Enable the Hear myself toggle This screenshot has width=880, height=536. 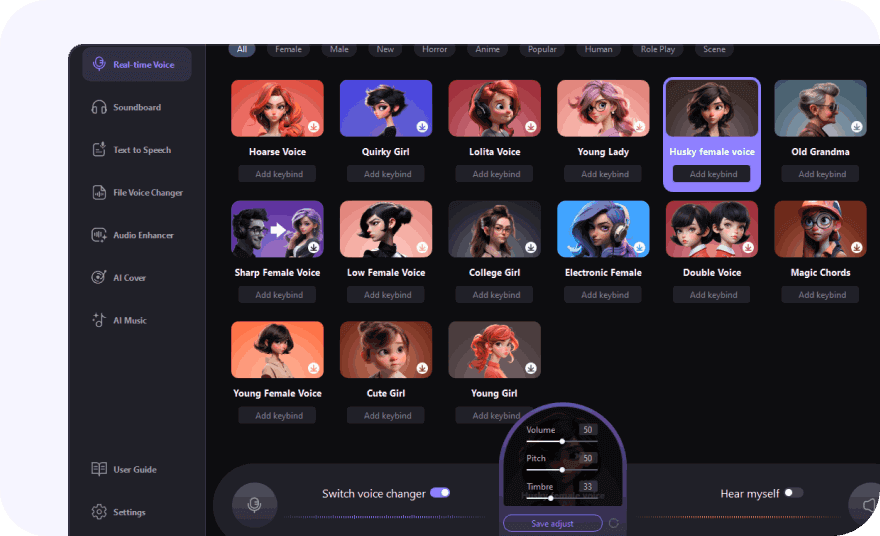(x=793, y=493)
